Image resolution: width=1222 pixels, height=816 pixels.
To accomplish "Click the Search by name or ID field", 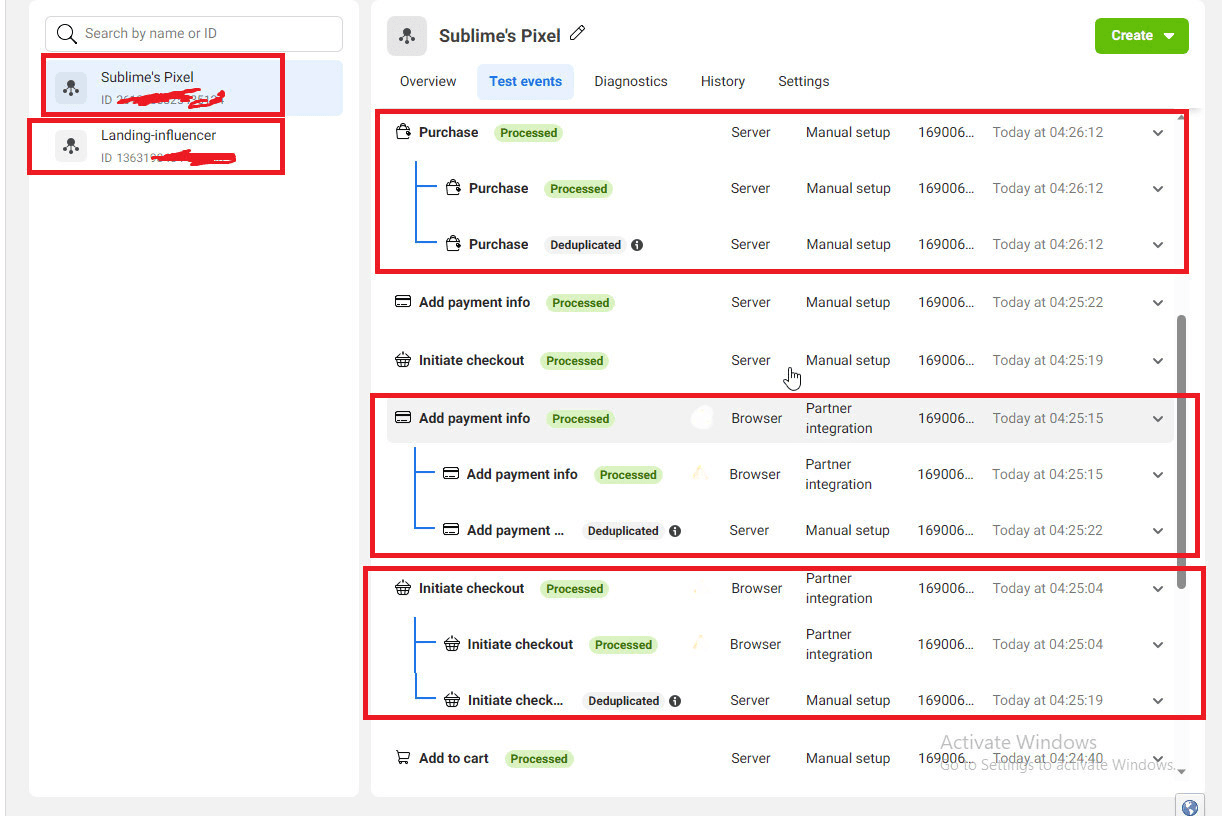I will (194, 34).
